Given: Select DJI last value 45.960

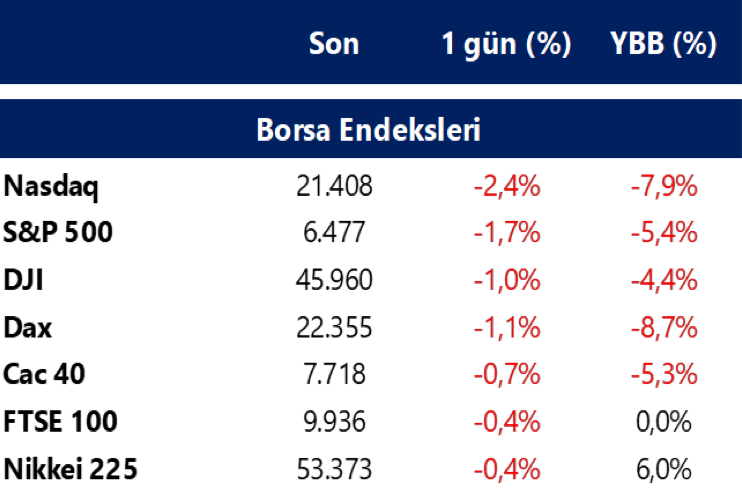Looking at the screenshot, I should (x=334, y=280).
